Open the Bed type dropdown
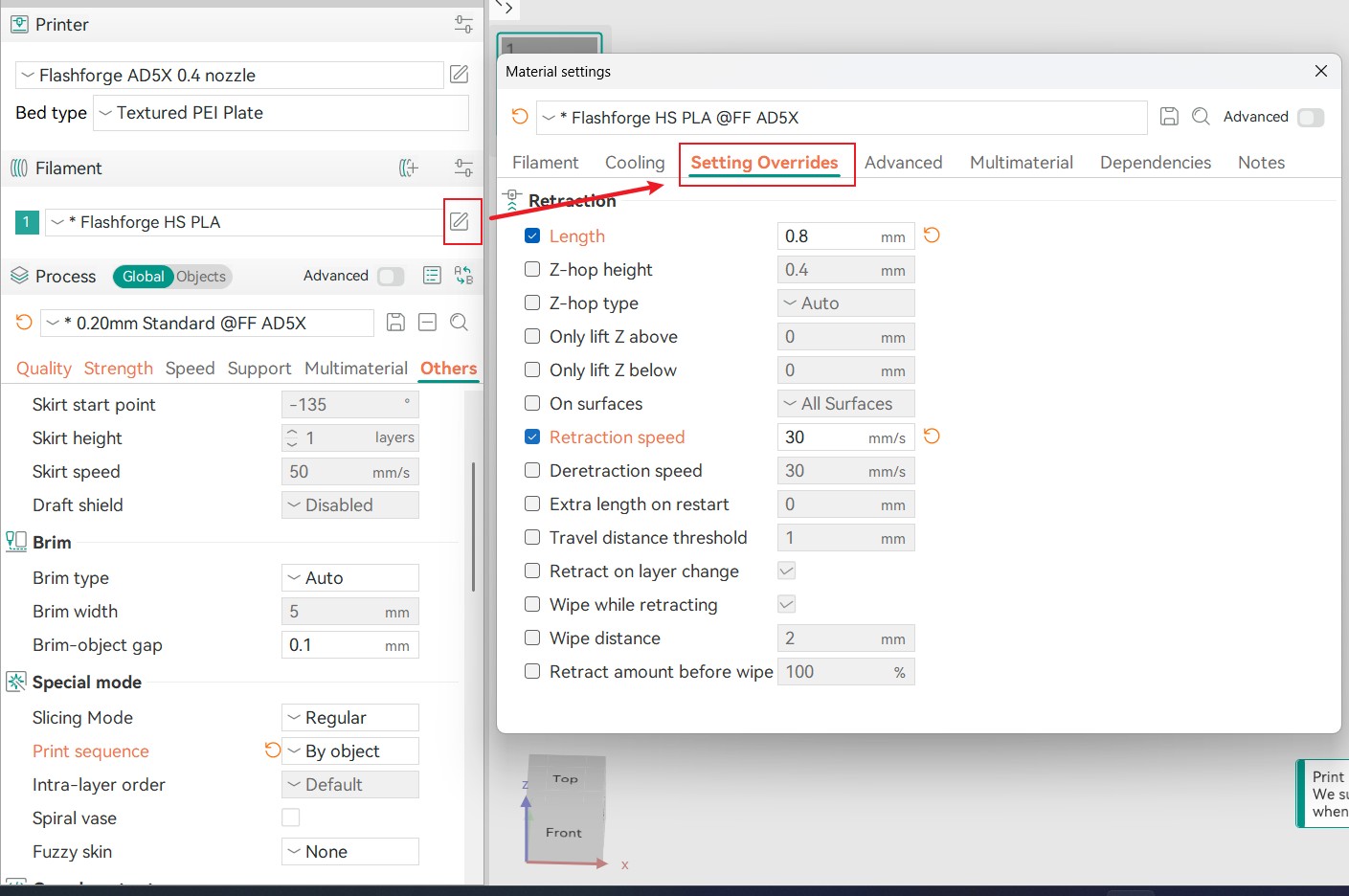Viewport: 1349px width, 896px height. tap(281, 113)
